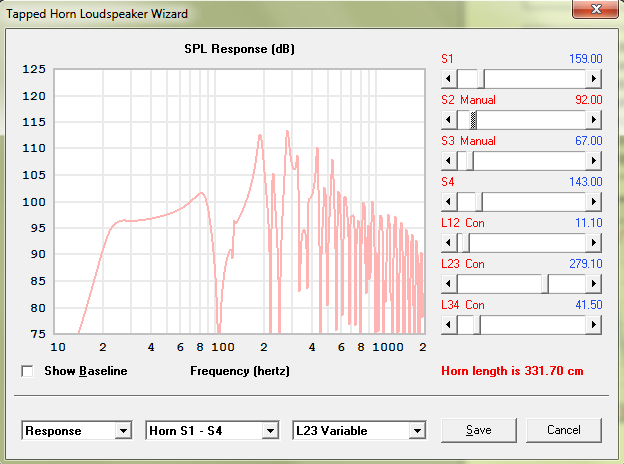Image resolution: width=624 pixels, height=464 pixels.
Task: Click the right arrow of S3 Manual slider
Action: point(593,161)
